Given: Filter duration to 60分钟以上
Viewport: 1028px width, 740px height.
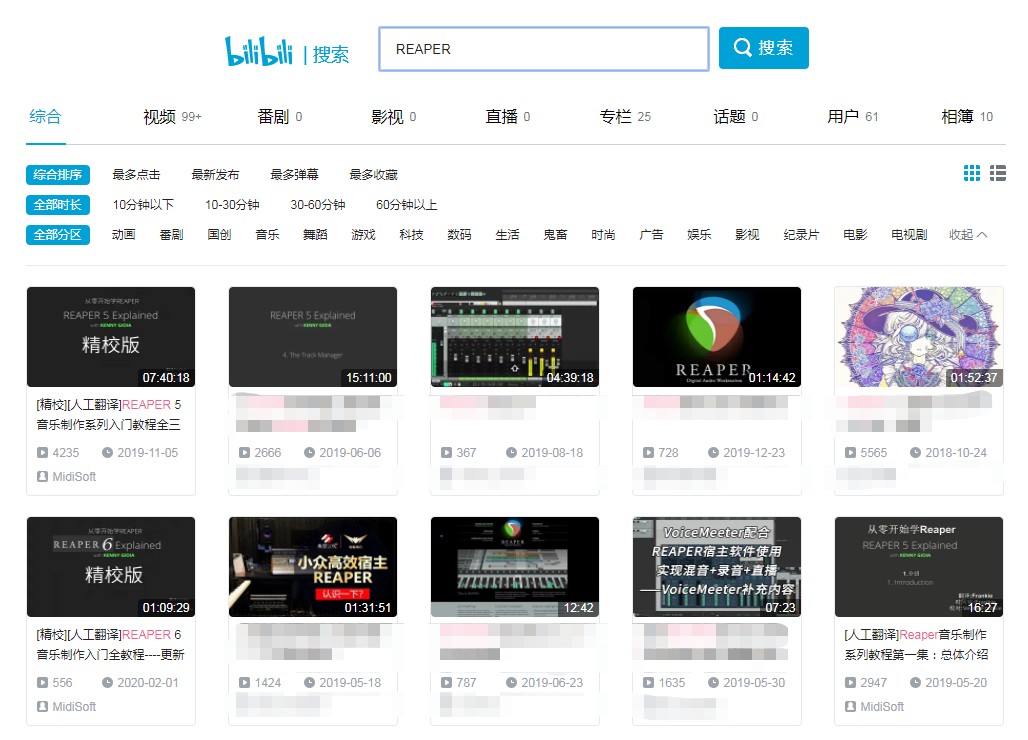Looking at the screenshot, I should click(x=406, y=205).
